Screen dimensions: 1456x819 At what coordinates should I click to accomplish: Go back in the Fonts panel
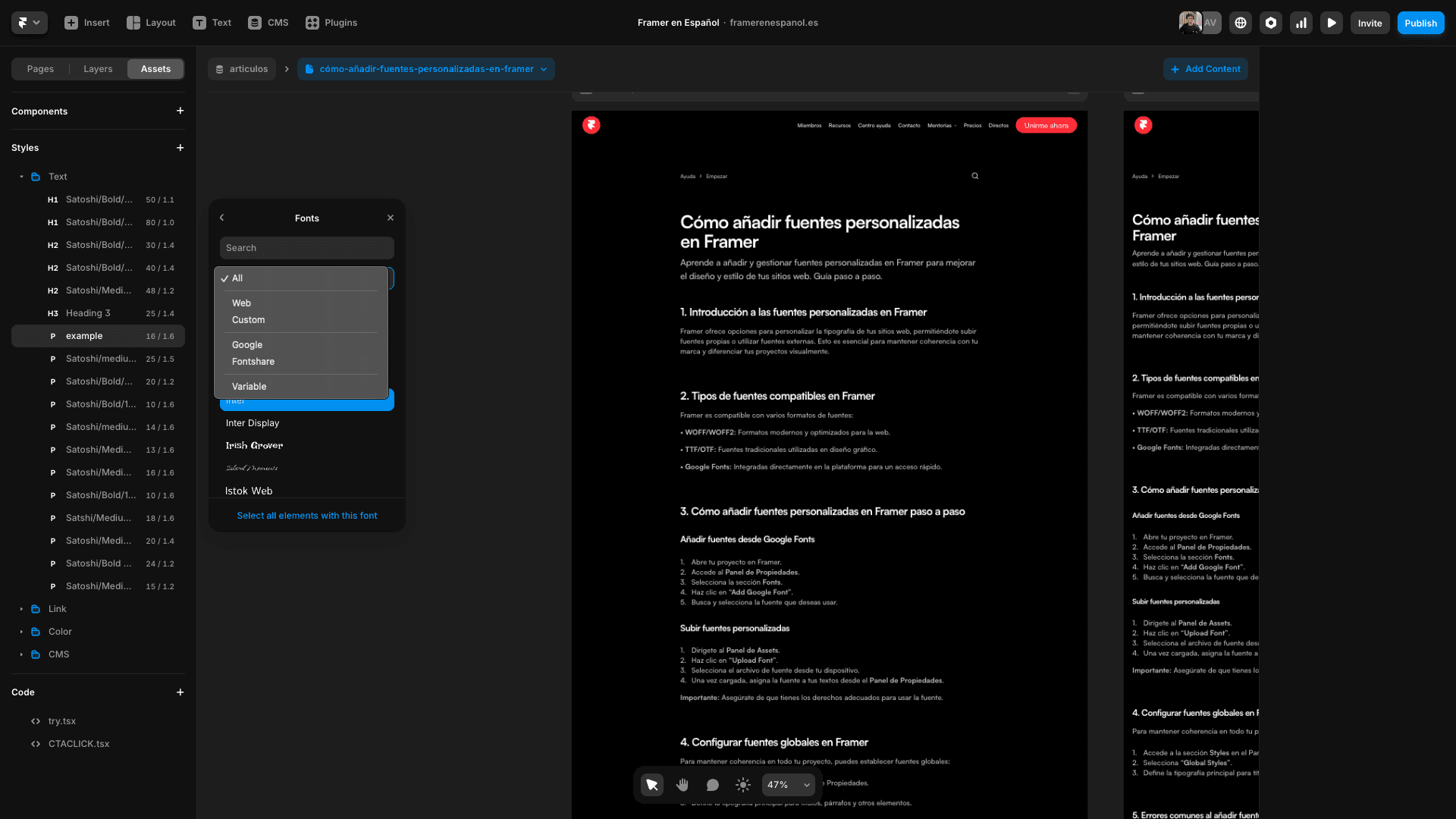tap(222, 218)
